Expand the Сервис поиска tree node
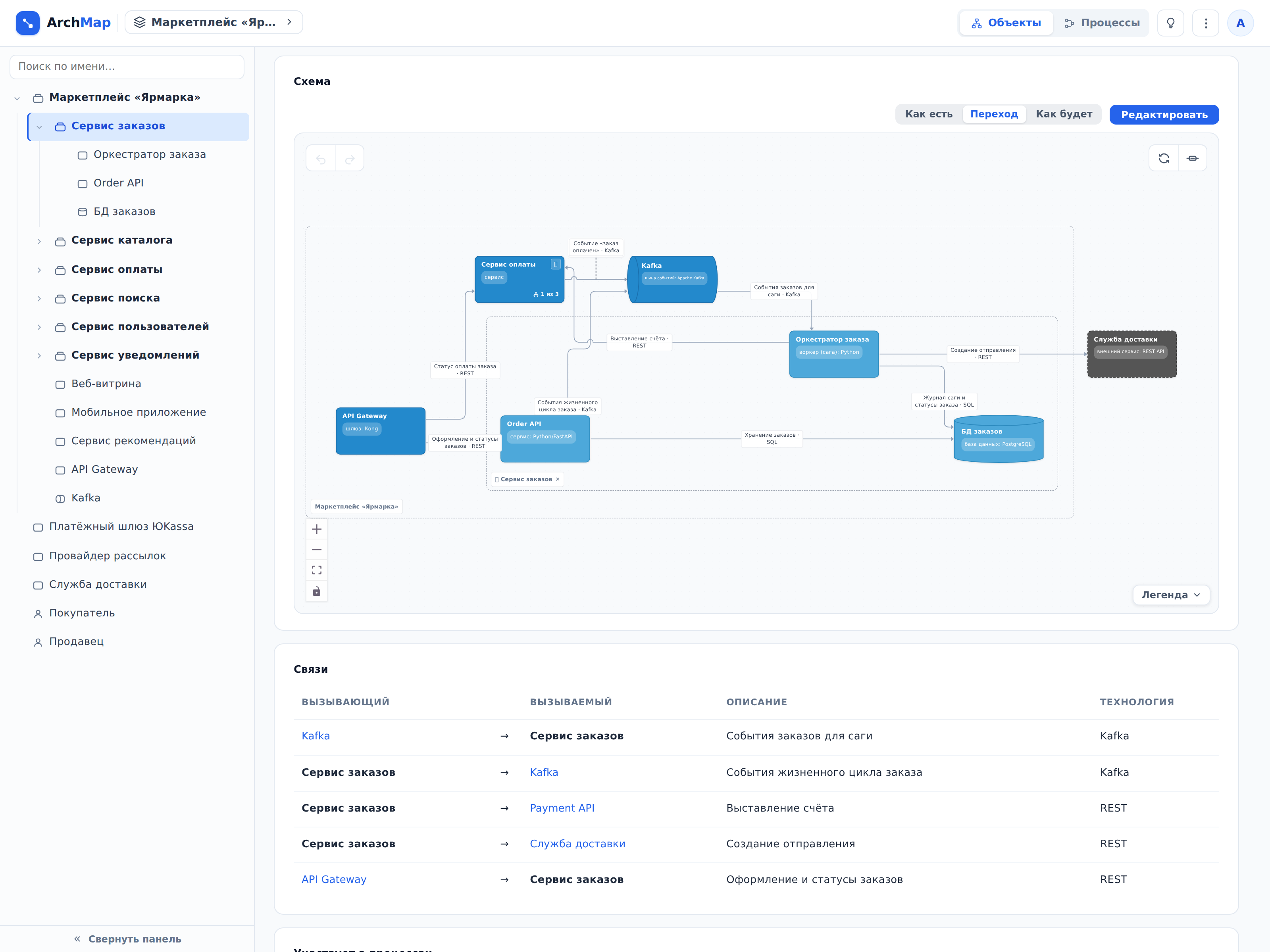This screenshot has width=1270, height=952. point(39,298)
